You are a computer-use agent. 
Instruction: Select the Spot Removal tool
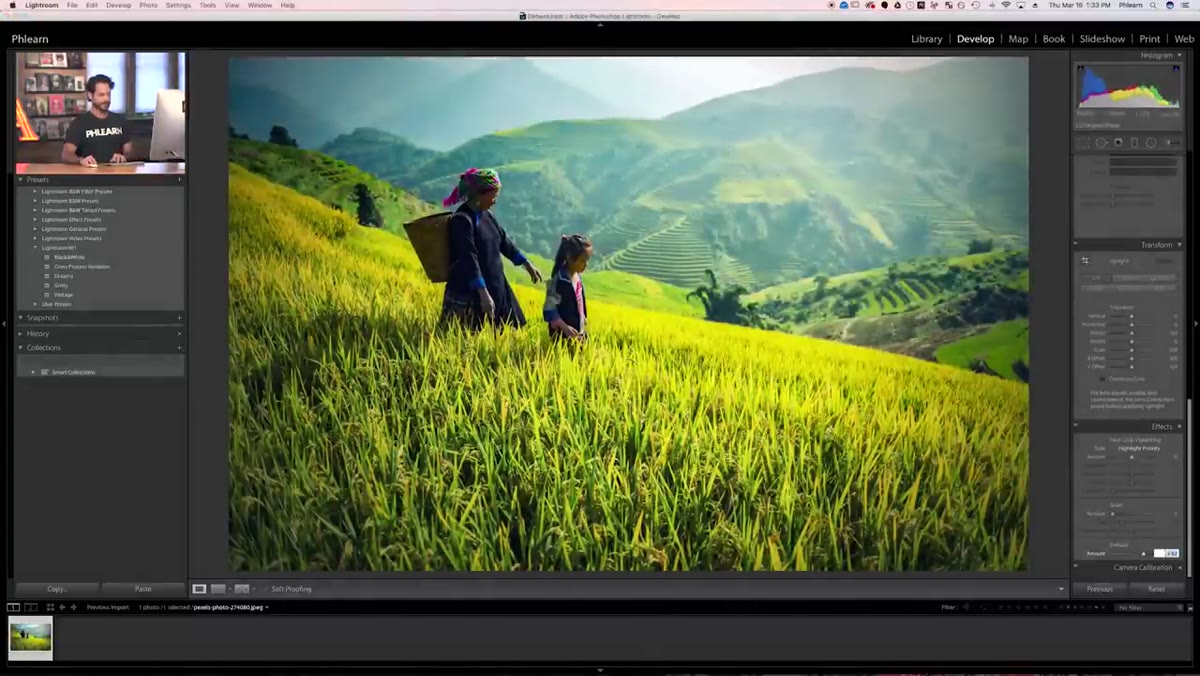(1100, 142)
